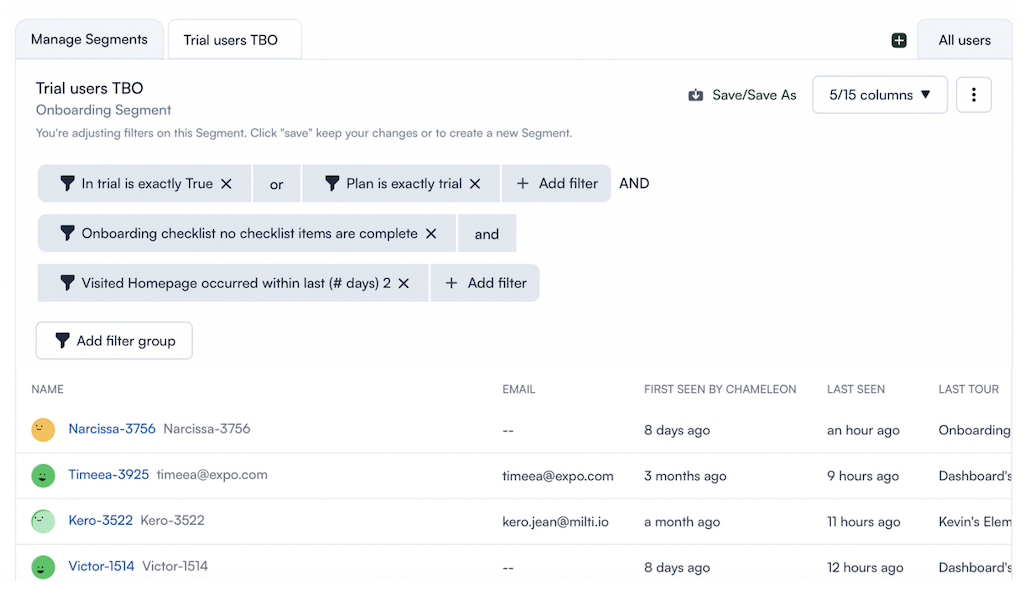Open the Timeea-3925 user profile link
Viewport: 1026px width, 607px height.
pos(108,475)
